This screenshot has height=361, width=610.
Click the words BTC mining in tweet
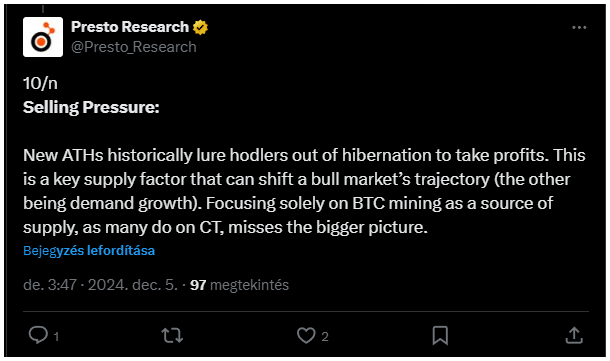(396, 203)
